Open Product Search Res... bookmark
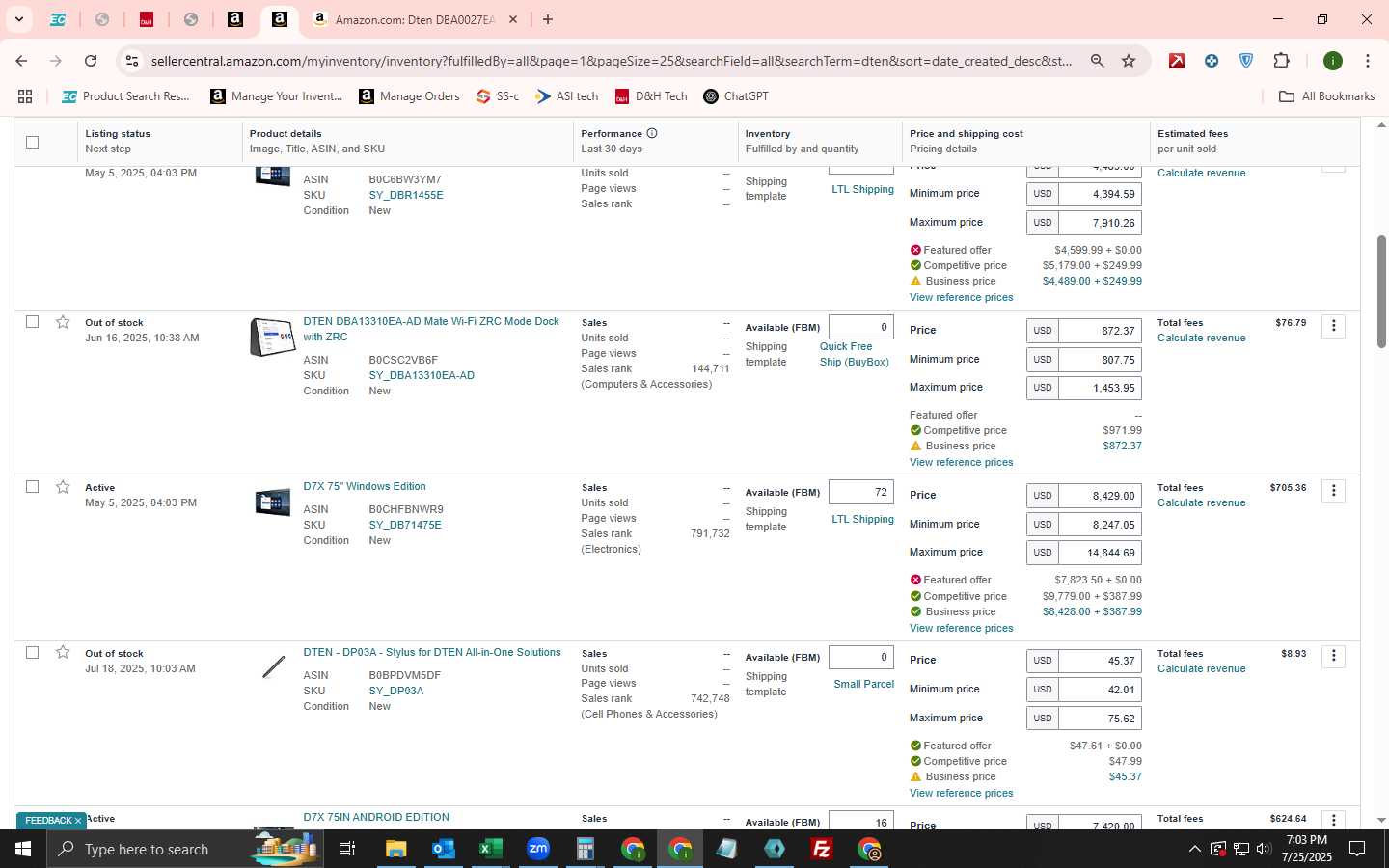Screen dimensions: 1389x868 point(125,96)
